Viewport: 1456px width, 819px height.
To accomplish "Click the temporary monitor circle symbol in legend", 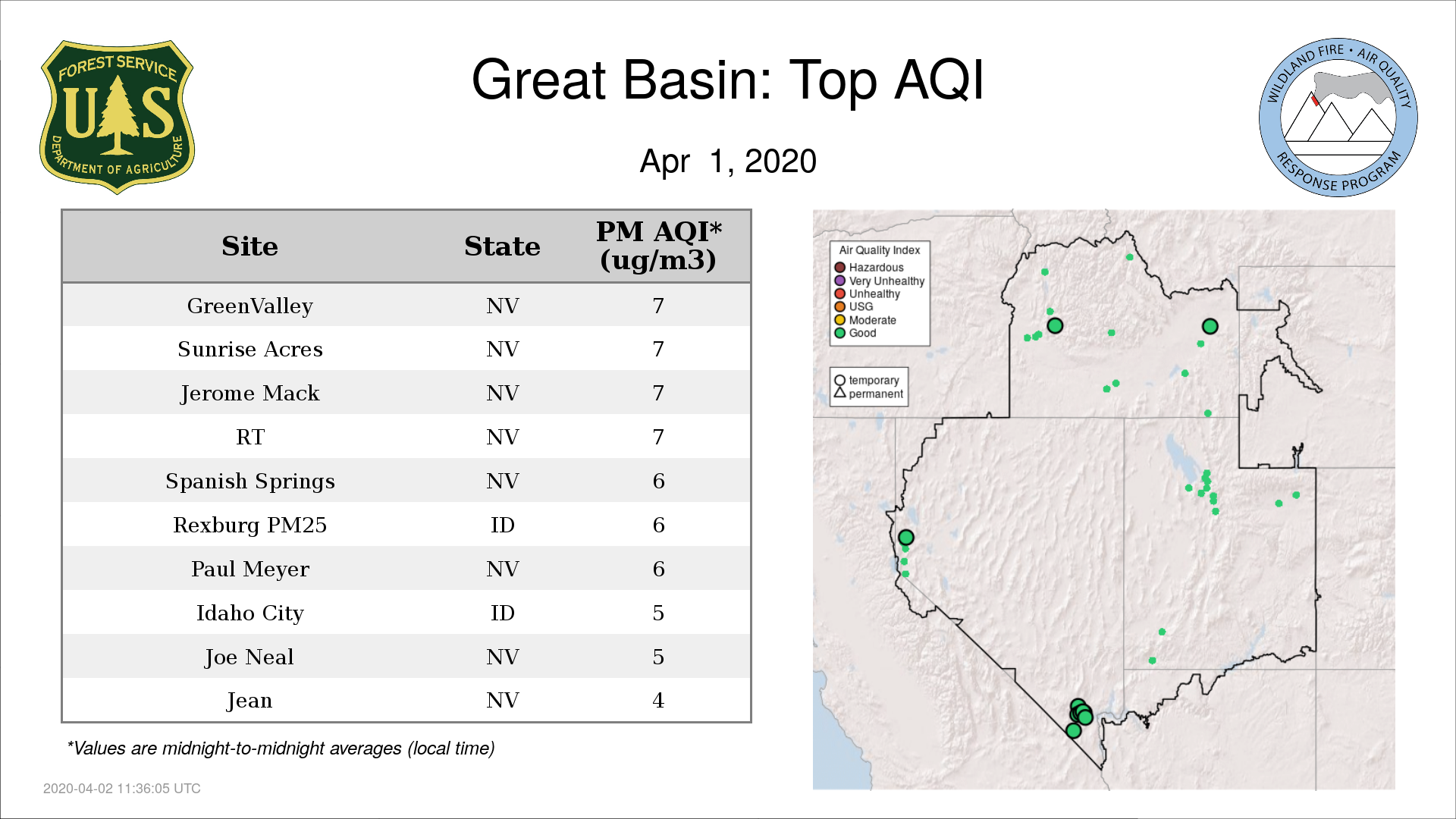I will point(839,381).
